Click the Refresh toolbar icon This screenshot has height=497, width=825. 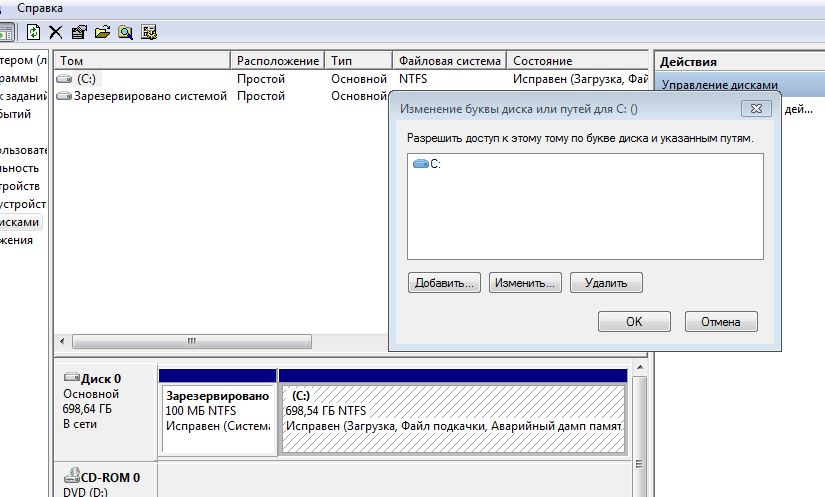coord(34,32)
